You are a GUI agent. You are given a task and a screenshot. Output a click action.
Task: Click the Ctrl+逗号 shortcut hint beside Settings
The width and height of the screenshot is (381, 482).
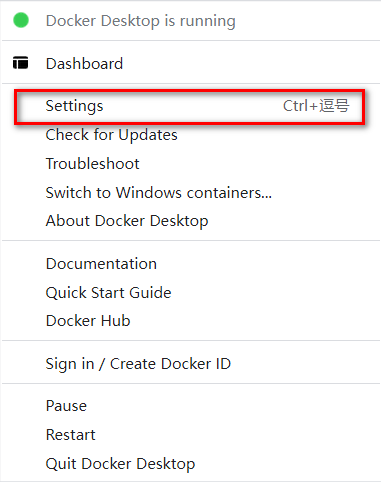tap(316, 106)
